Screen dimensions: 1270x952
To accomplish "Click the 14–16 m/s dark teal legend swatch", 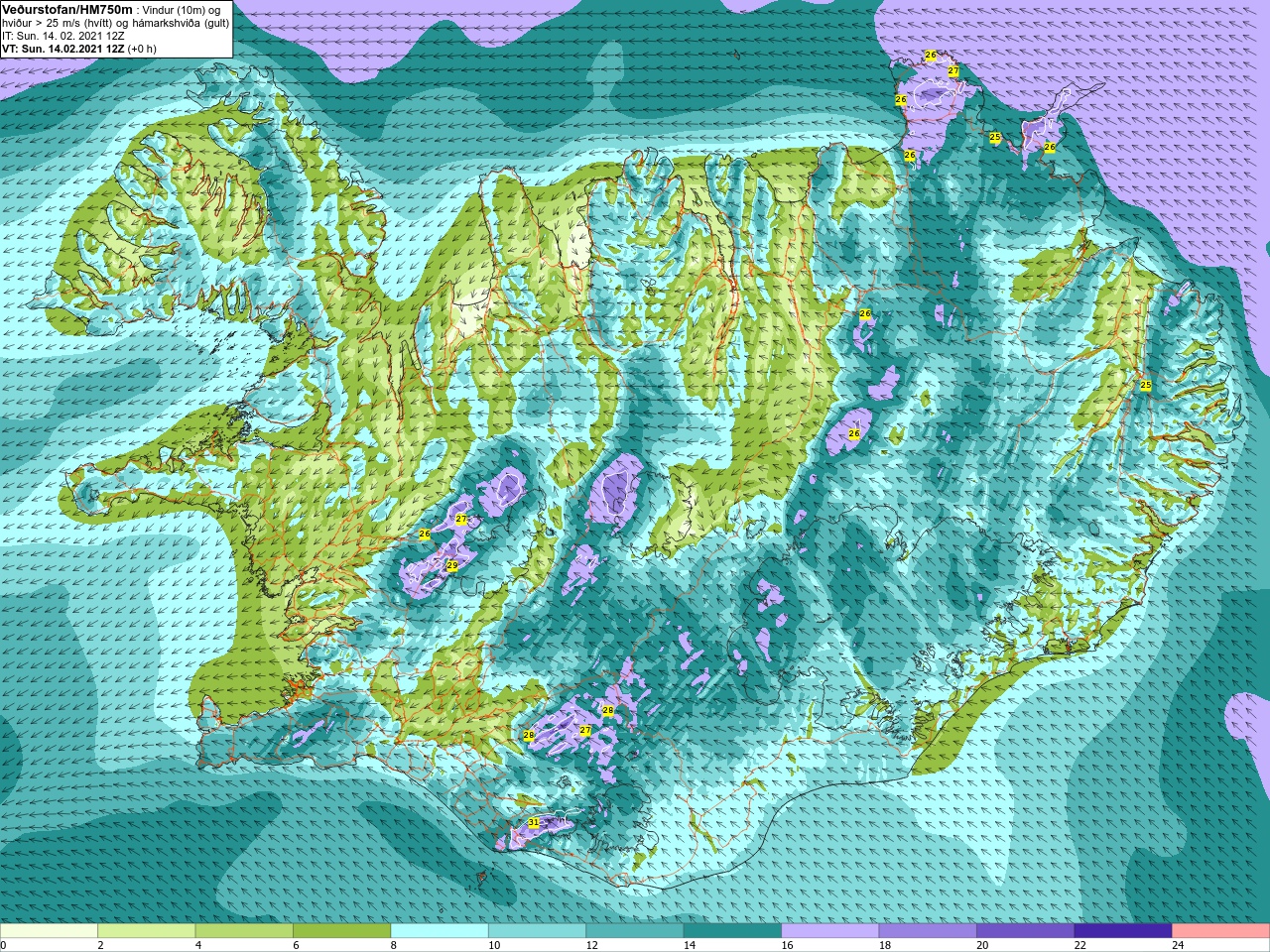I will (x=733, y=931).
